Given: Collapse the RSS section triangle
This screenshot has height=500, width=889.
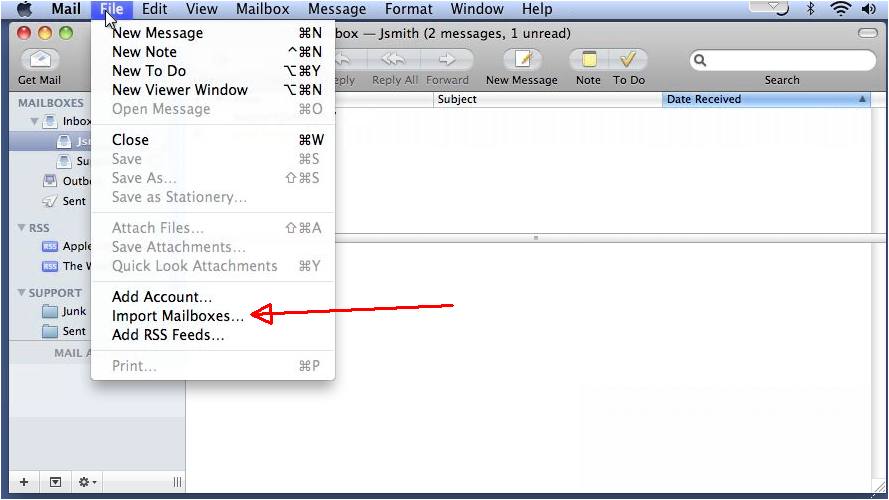Looking at the screenshot, I should point(21,228).
